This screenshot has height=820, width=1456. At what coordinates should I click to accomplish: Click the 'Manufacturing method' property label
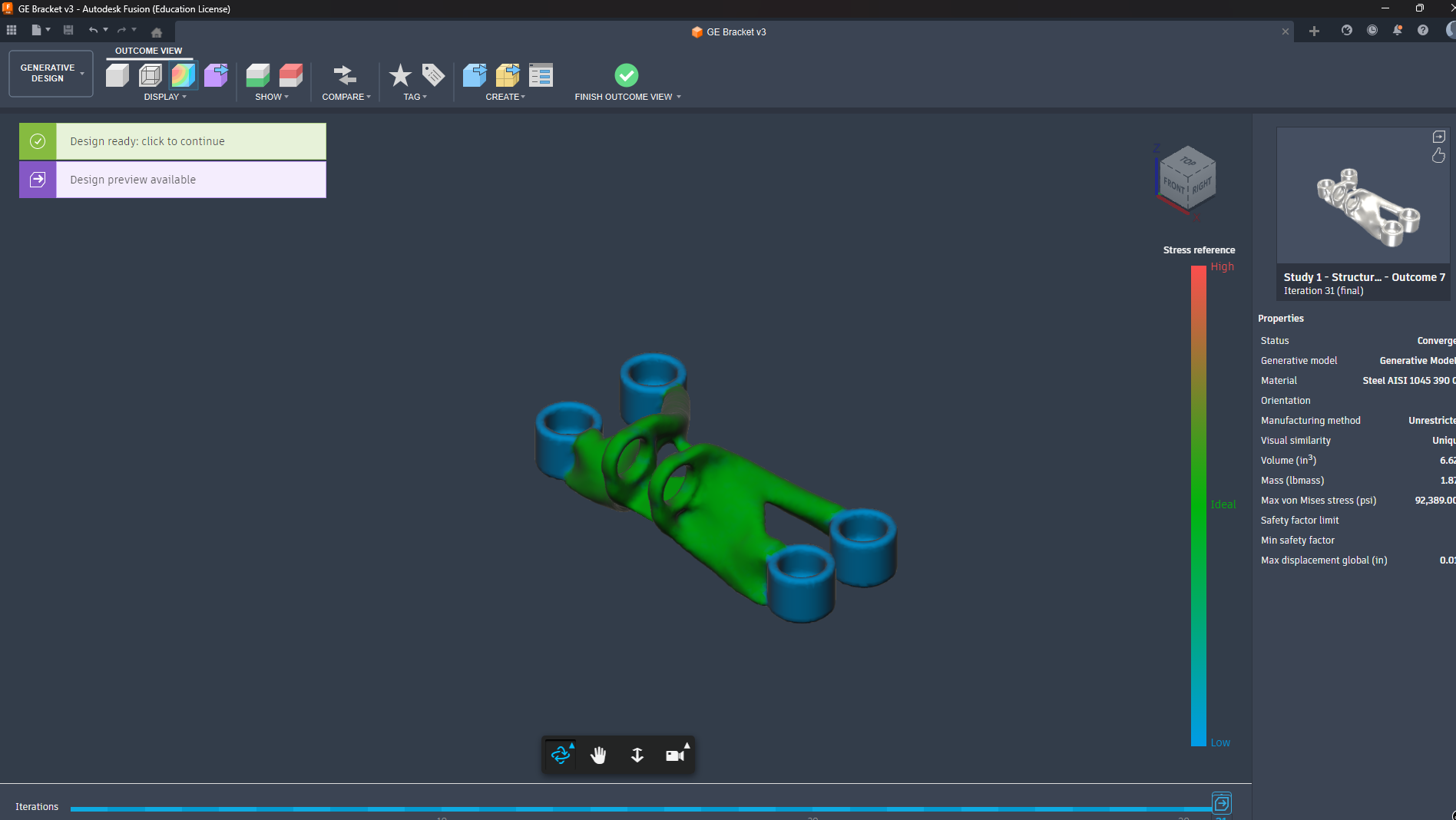click(1310, 421)
